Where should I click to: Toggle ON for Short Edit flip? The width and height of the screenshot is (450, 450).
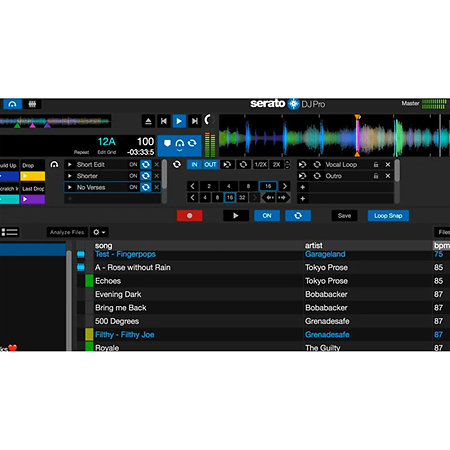[133, 165]
